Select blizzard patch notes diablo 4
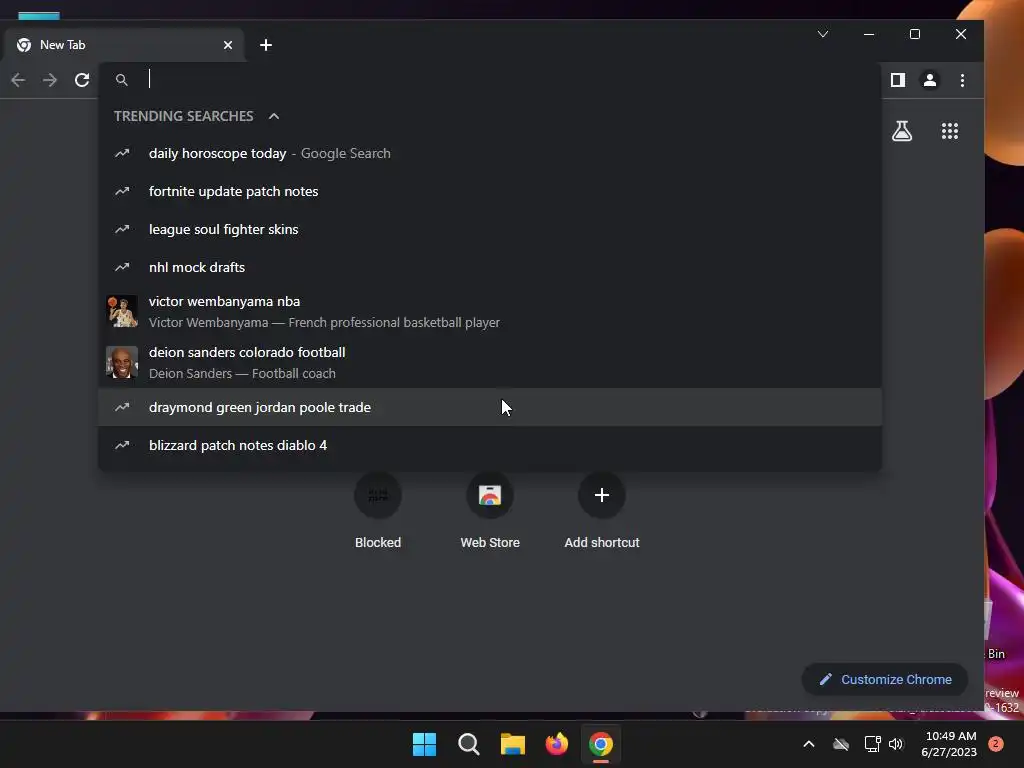This screenshot has height=768, width=1024. click(x=490, y=445)
